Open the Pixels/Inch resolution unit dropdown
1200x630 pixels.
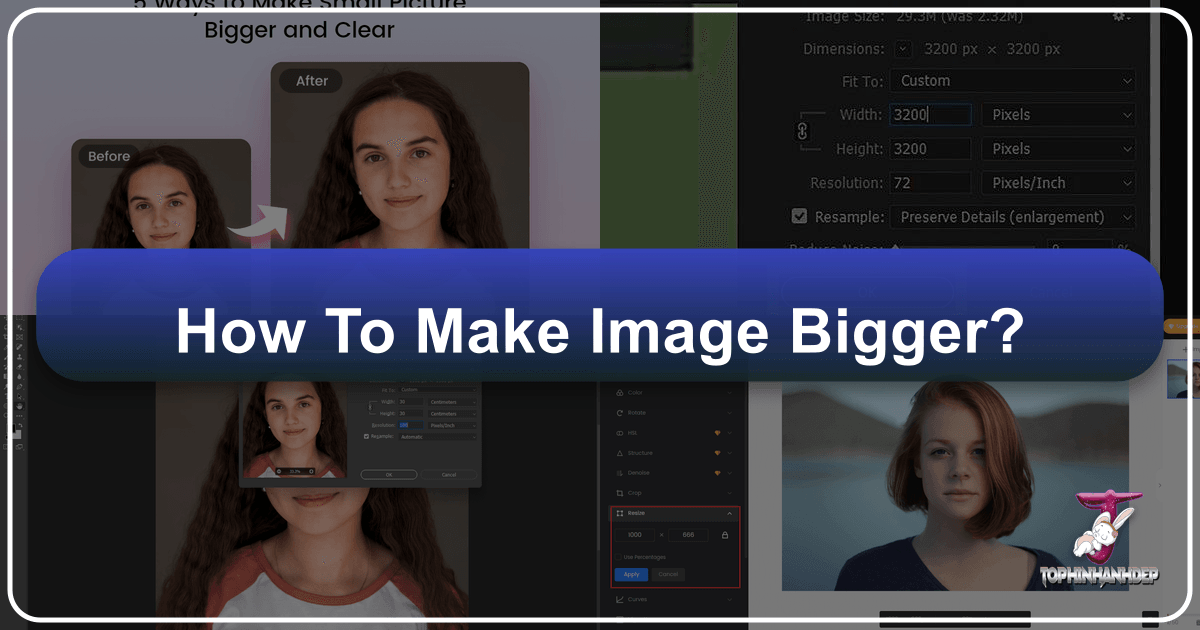(x=1058, y=183)
